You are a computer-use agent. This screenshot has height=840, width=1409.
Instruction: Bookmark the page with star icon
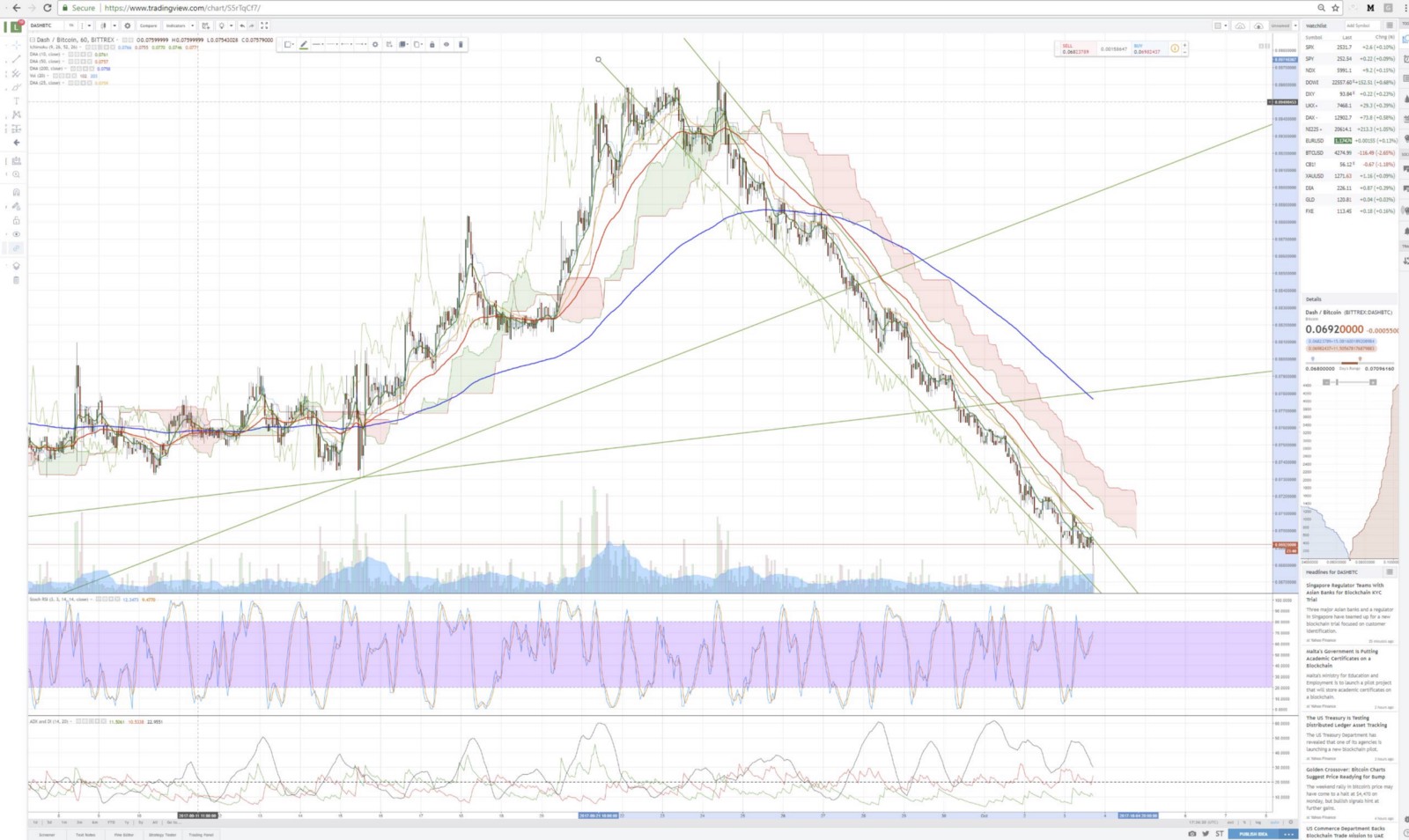click(1335, 8)
